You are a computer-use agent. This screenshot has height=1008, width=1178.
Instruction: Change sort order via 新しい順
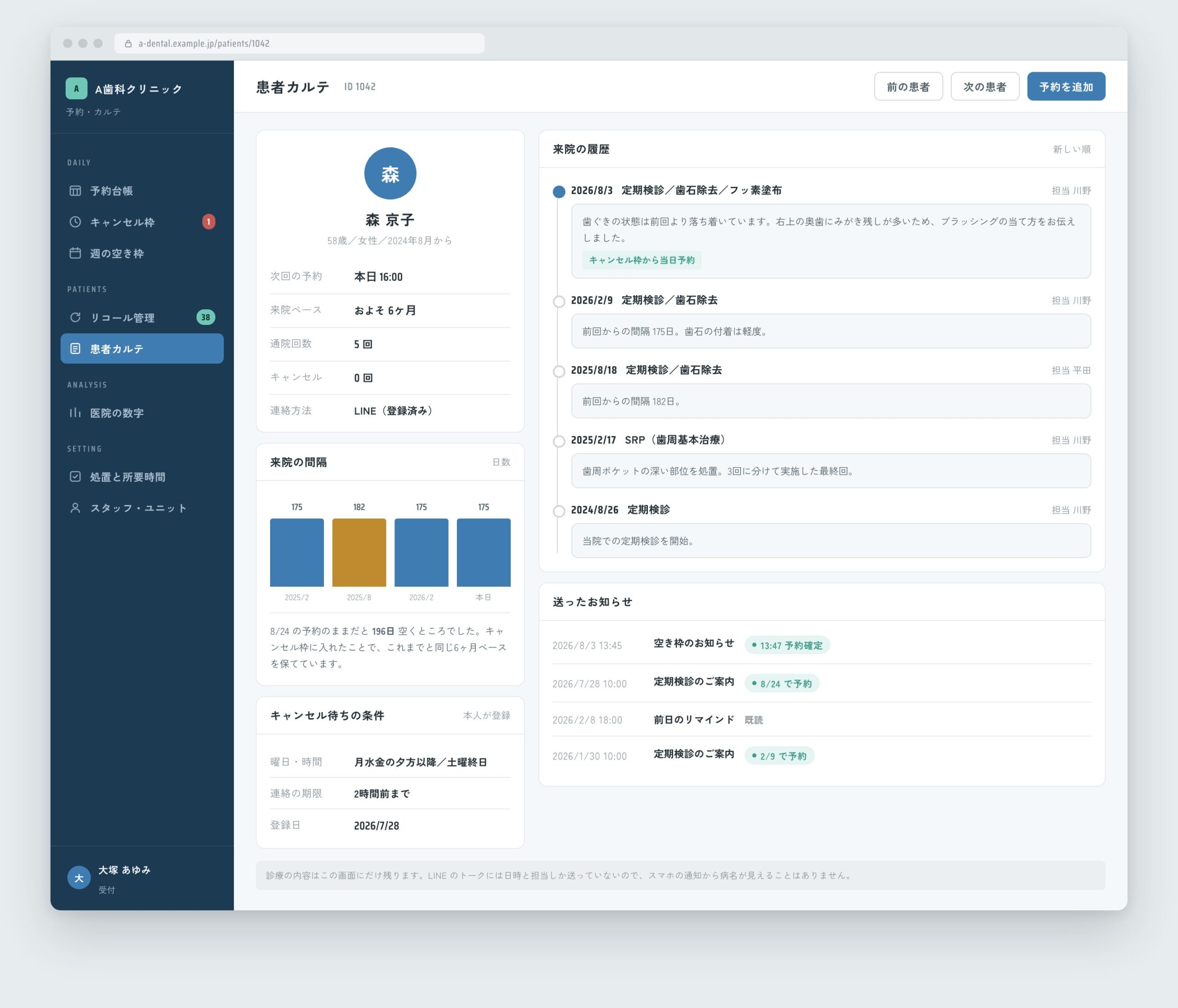point(1072,149)
